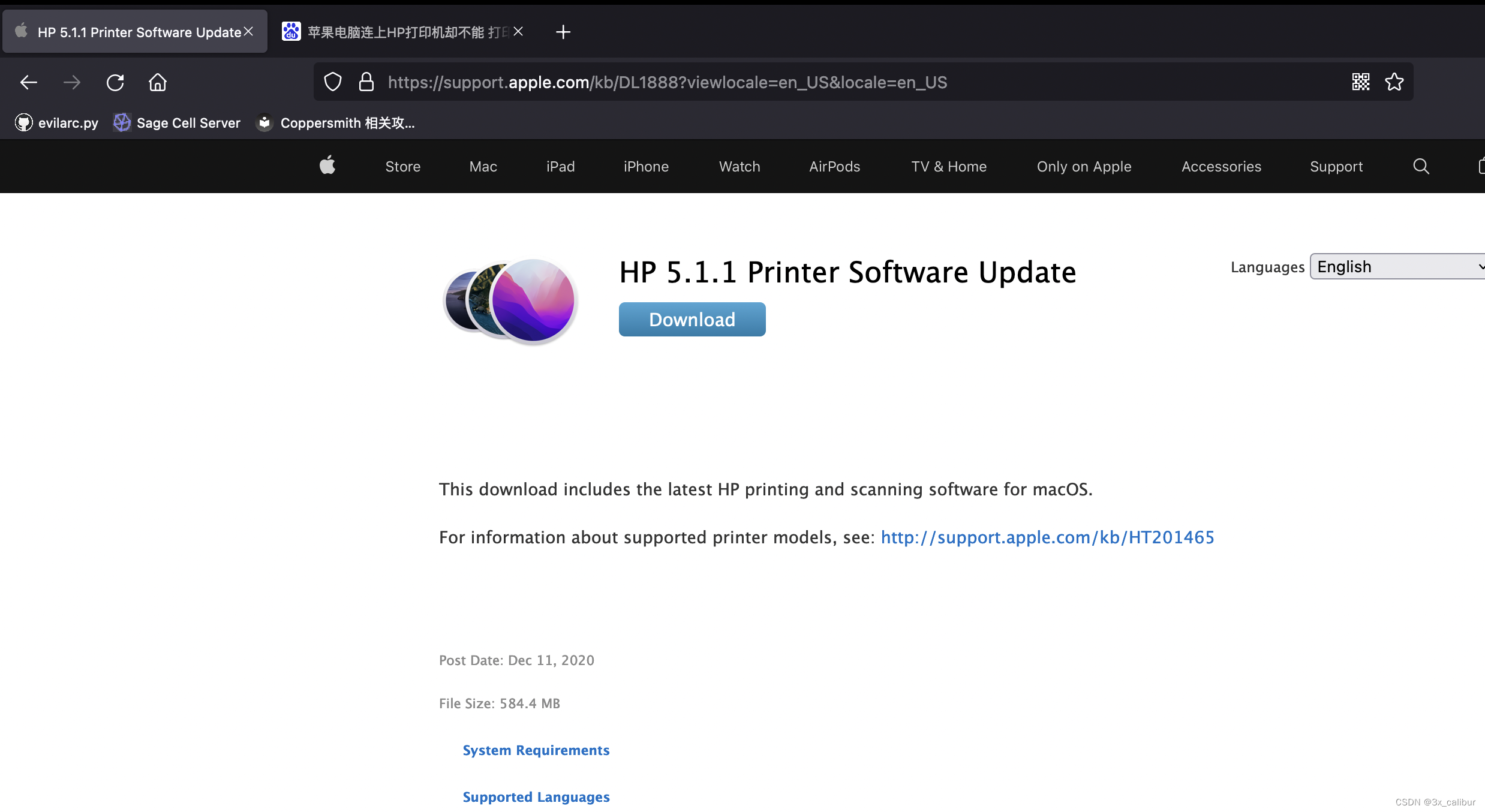Open the AirPods menu

coord(835,167)
